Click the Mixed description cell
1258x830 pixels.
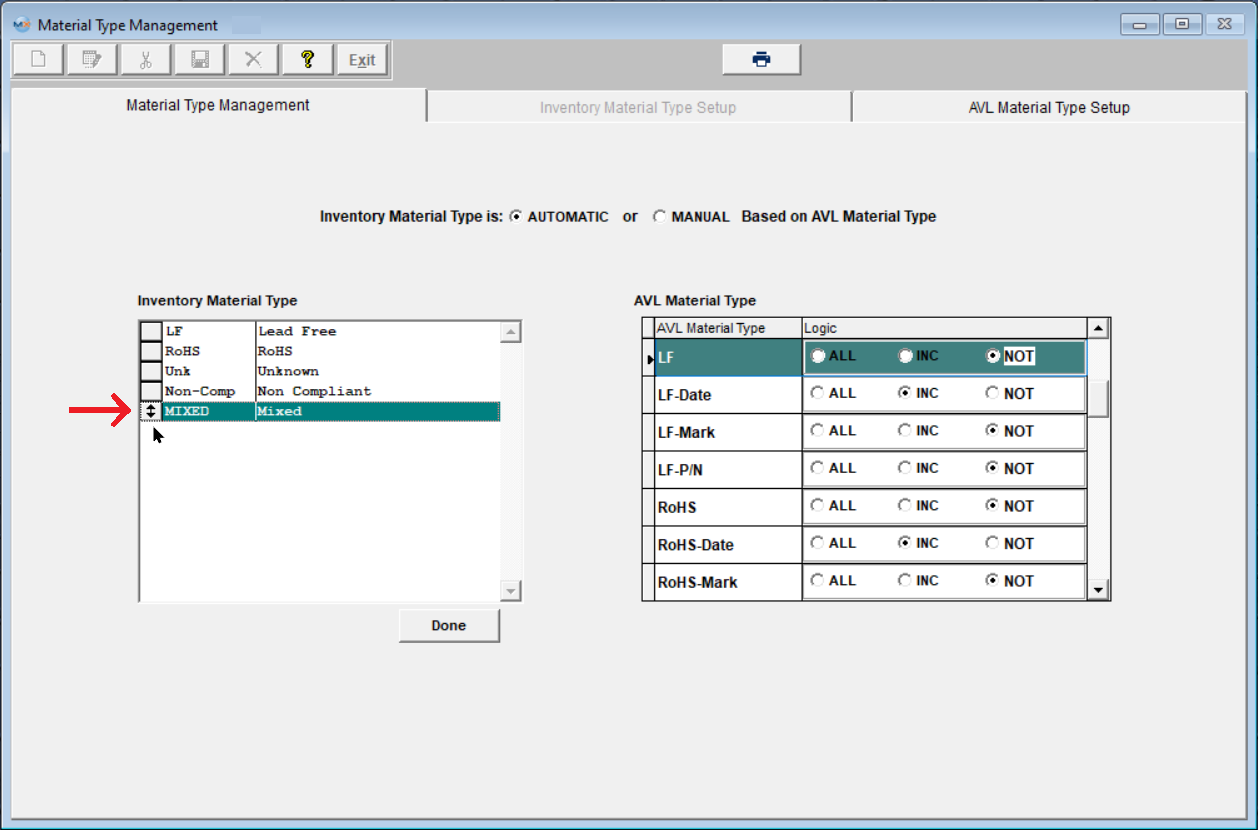[378, 411]
